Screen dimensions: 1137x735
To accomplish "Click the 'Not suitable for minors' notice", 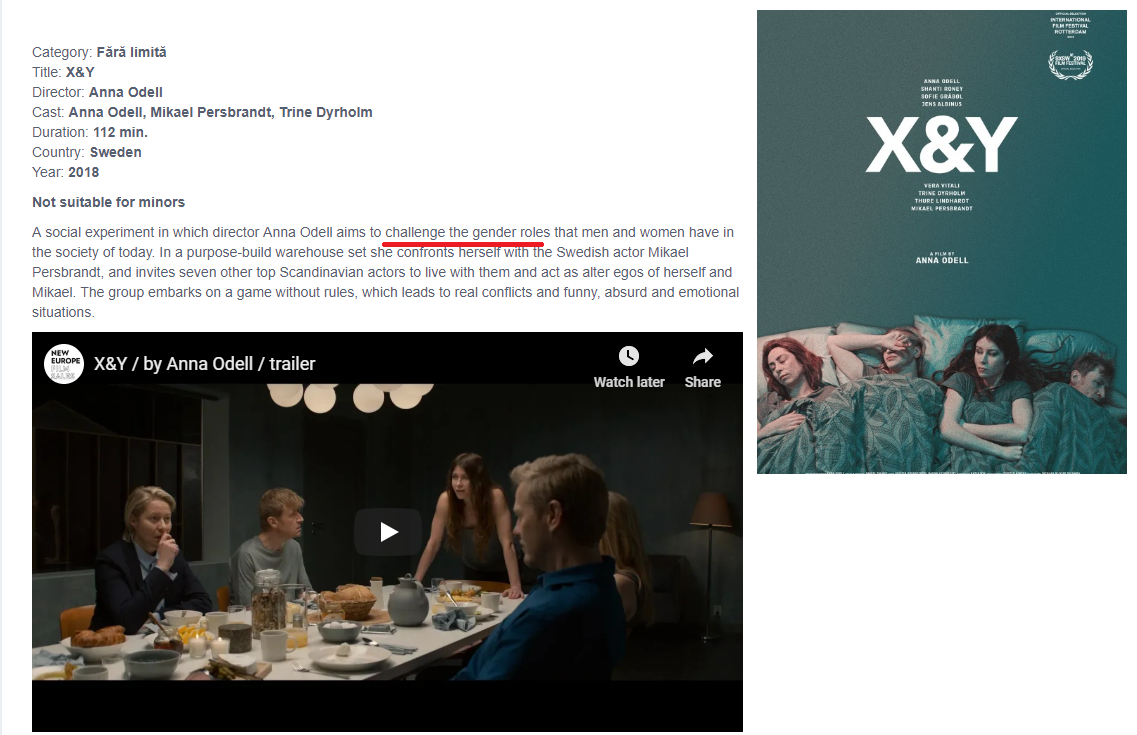I will click(x=108, y=202).
